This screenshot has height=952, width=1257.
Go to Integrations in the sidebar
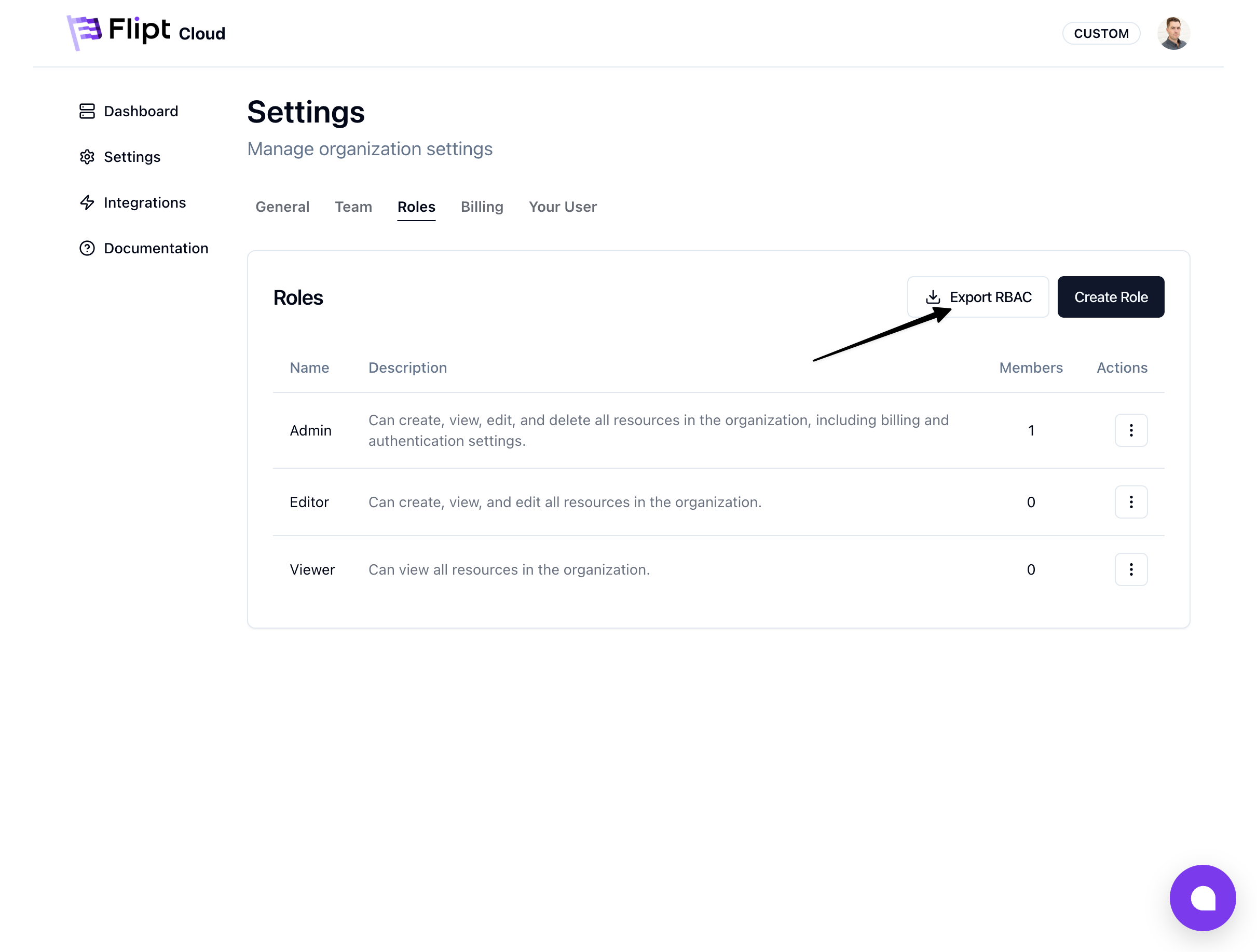tap(144, 202)
